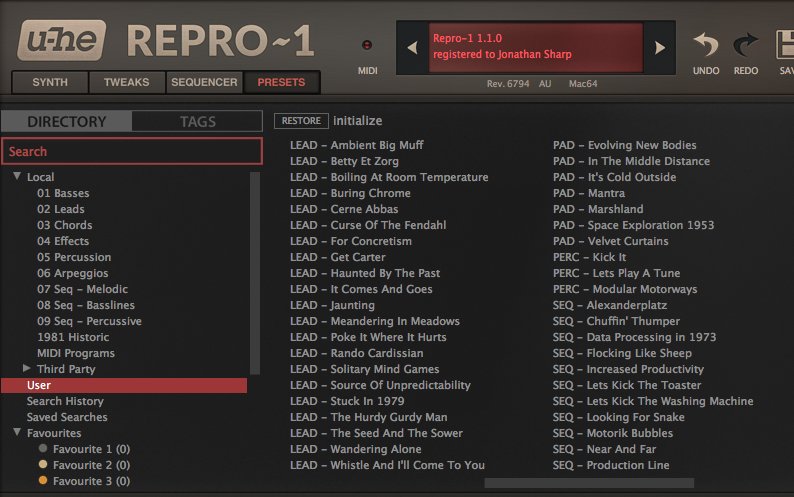
Task: Load preset LEAD – Whistle And I'll Come To You
Action: (387, 465)
